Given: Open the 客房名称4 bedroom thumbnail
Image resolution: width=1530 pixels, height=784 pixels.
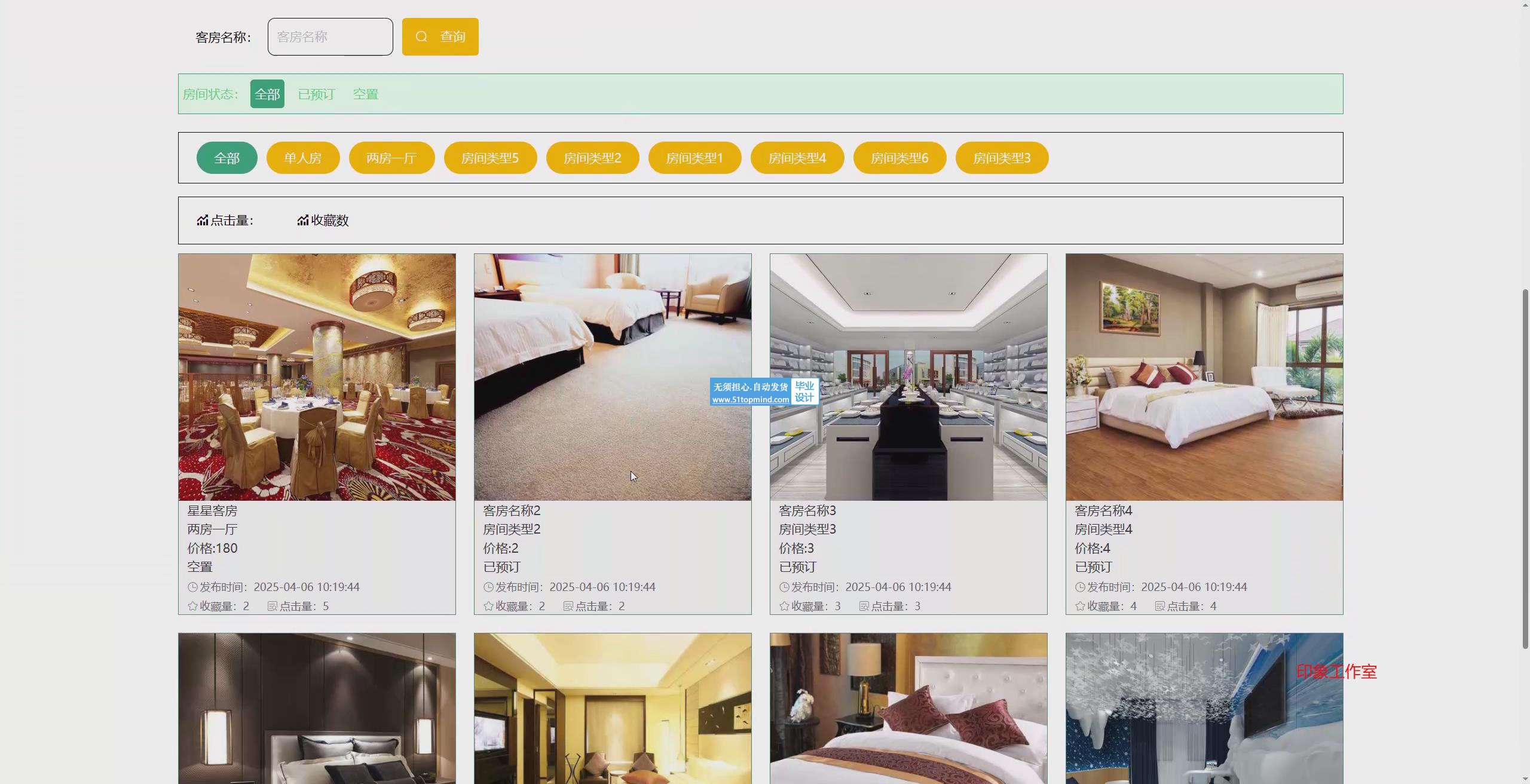Looking at the screenshot, I should tap(1204, 376).
